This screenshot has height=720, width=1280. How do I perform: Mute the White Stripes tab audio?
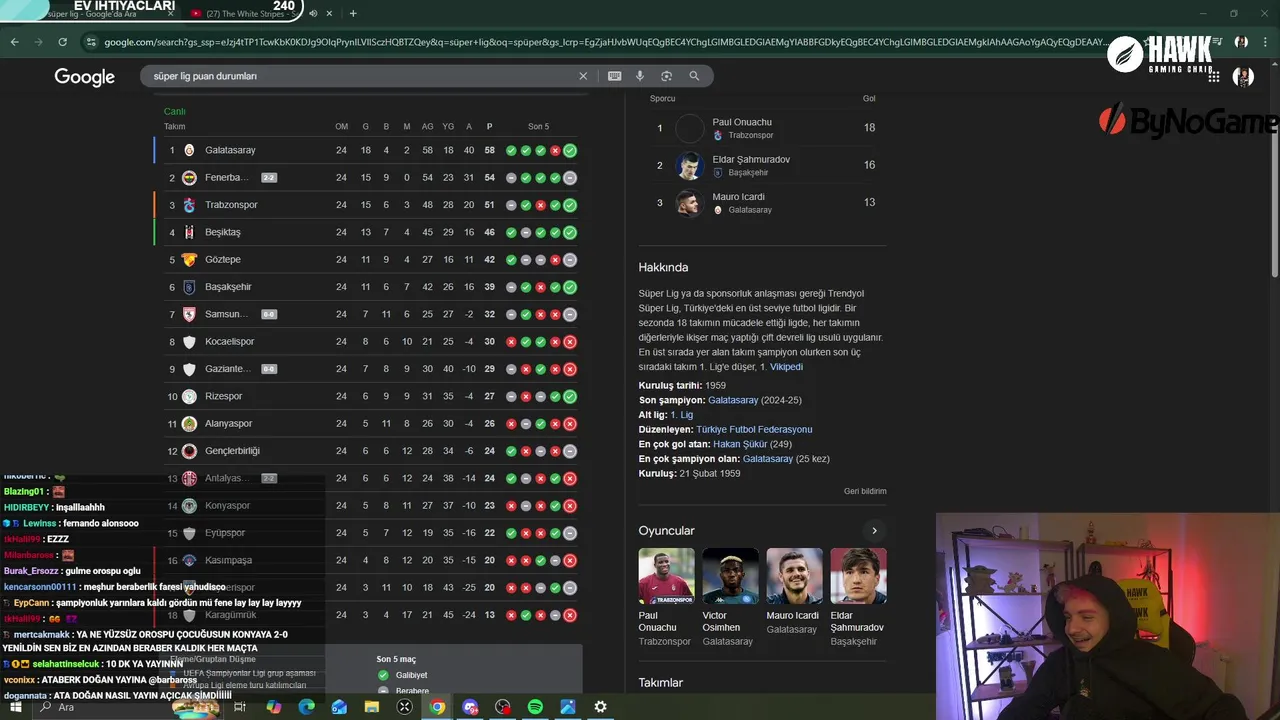click(x=314, y=13)
